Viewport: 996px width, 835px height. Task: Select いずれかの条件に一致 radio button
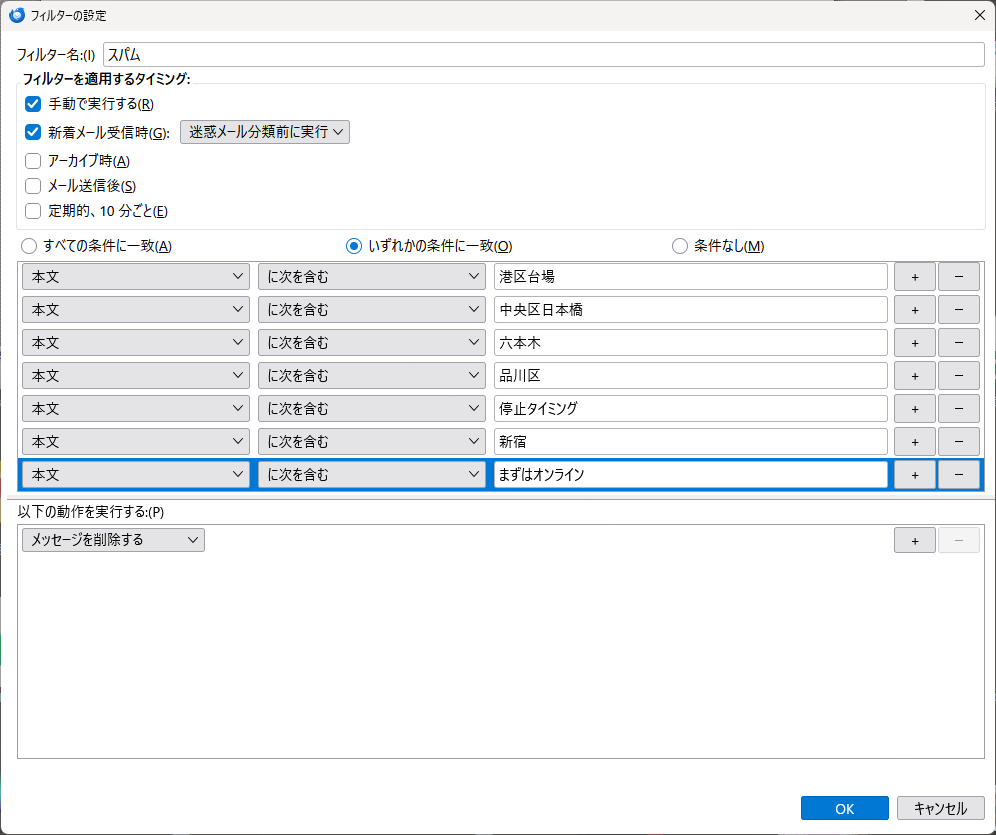(x=354, y=246)
